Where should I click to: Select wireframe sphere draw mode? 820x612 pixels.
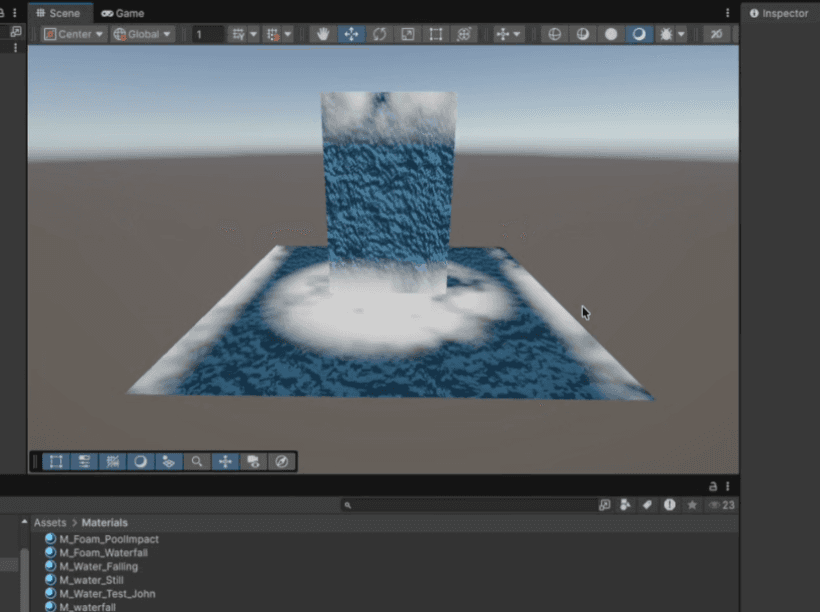(x=554, y=35)
